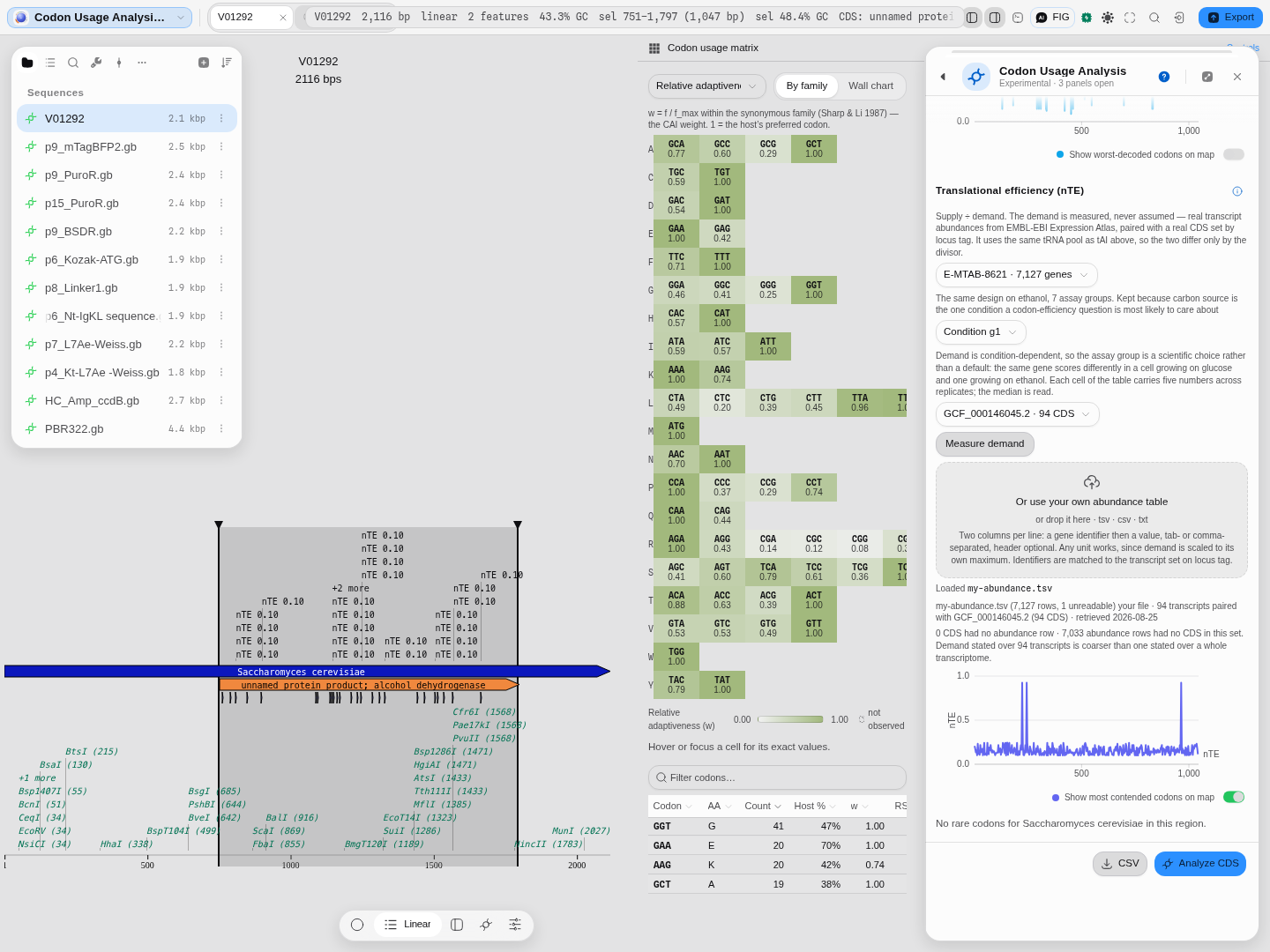The width and height of the screenshot is (1270, 952).
Task: Open the Relative adaptiveness dropdown
Action: pos(706,86)
